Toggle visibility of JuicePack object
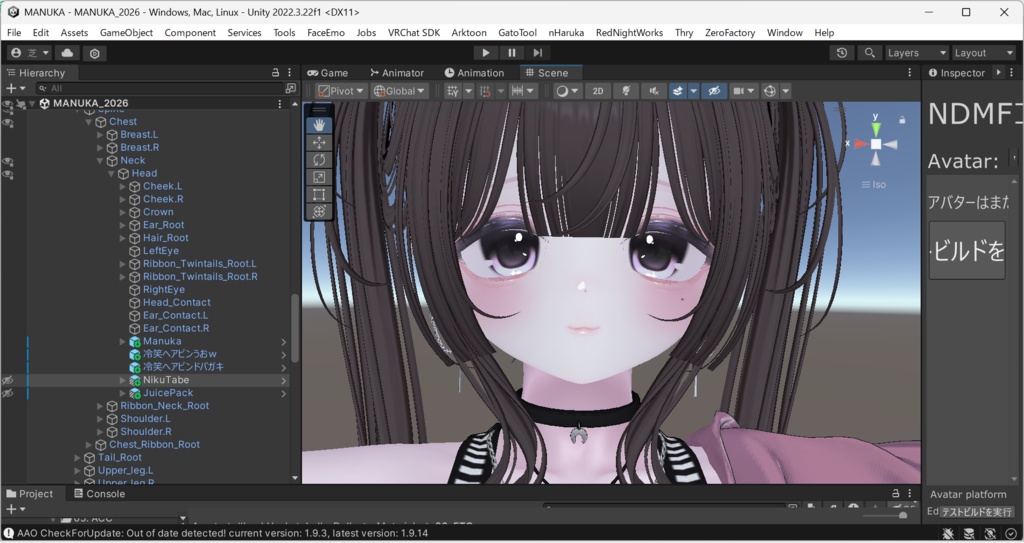1024x543 pixels. pyautogui.click(x=8, y=393)
